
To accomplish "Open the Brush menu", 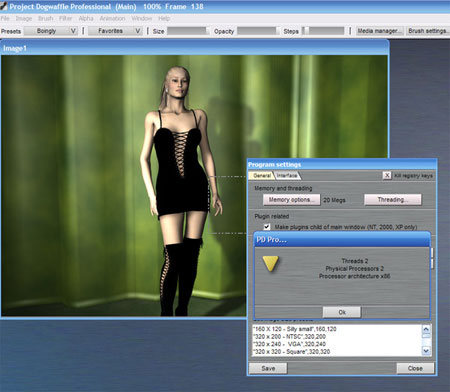I will [x=46, y=18].
